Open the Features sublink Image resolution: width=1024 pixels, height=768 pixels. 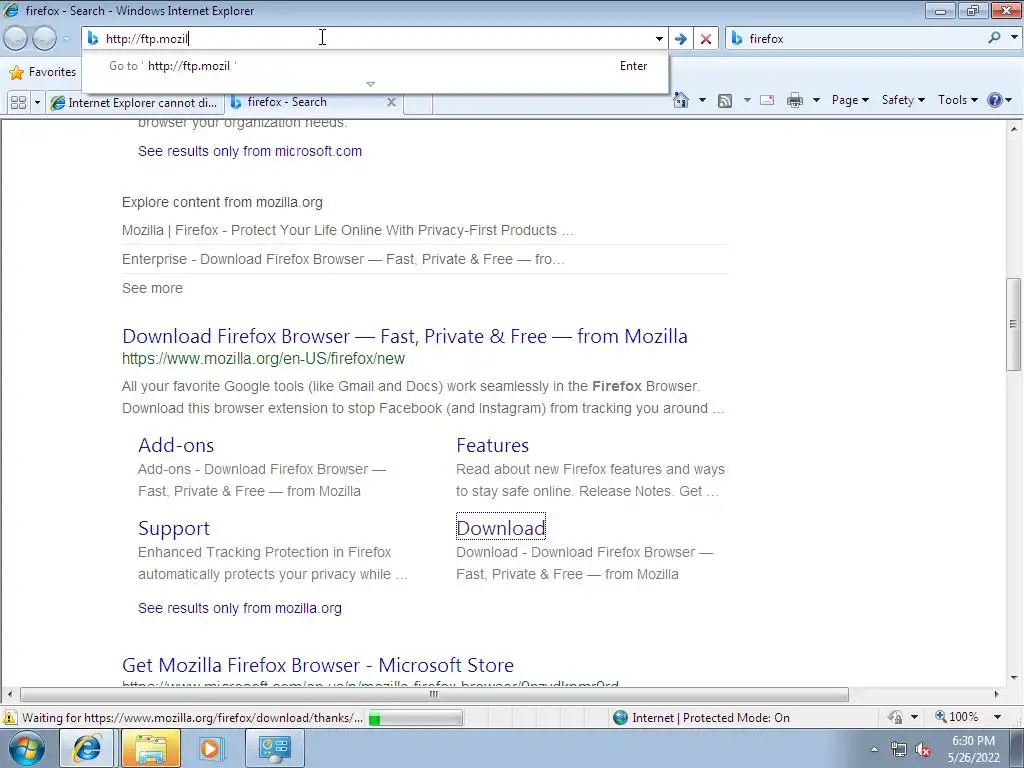(x=492, y=445)
